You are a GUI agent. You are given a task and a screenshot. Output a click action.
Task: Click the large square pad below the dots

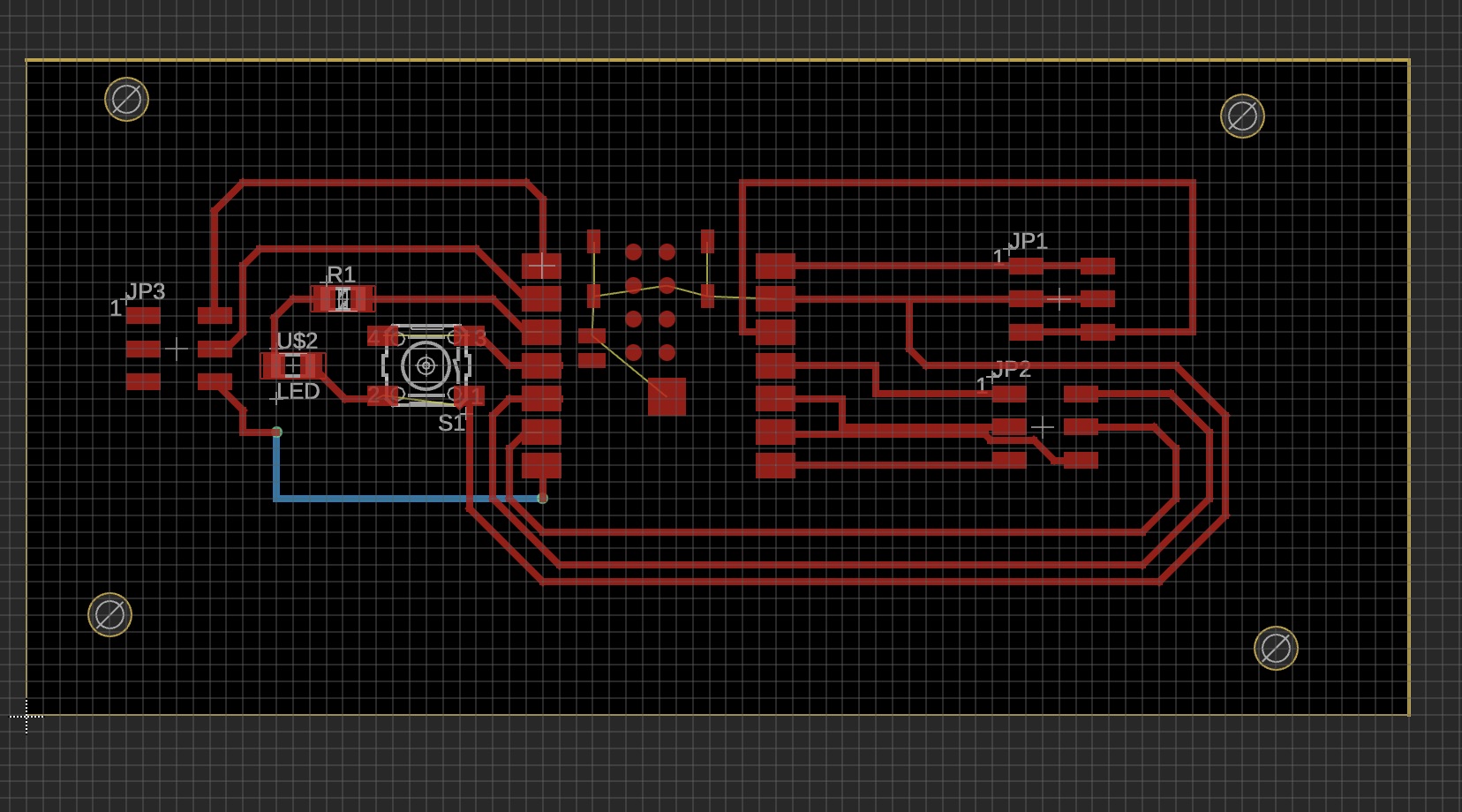(x=667, y=396)
